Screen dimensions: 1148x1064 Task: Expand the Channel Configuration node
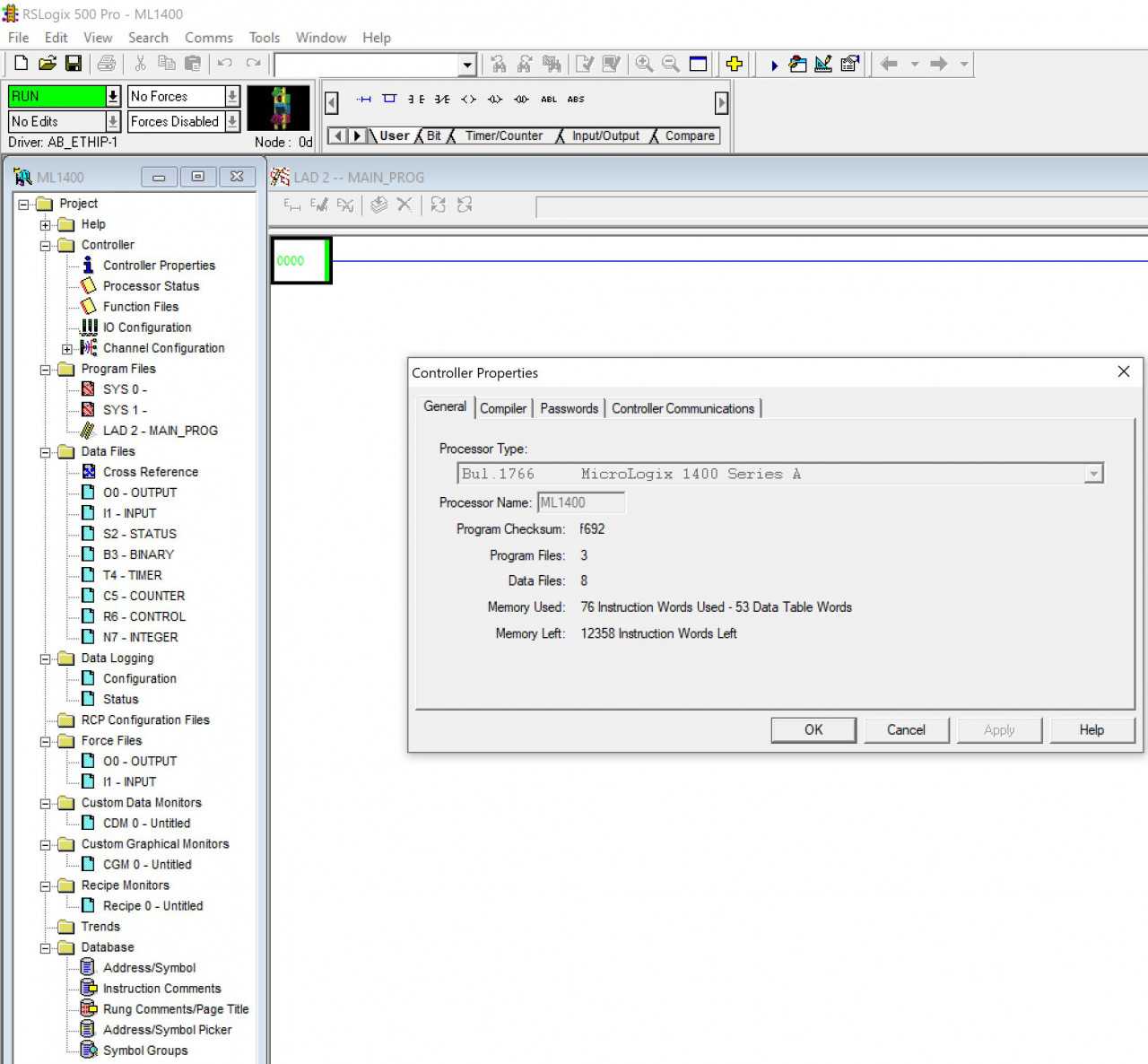[x=67, y=349]
